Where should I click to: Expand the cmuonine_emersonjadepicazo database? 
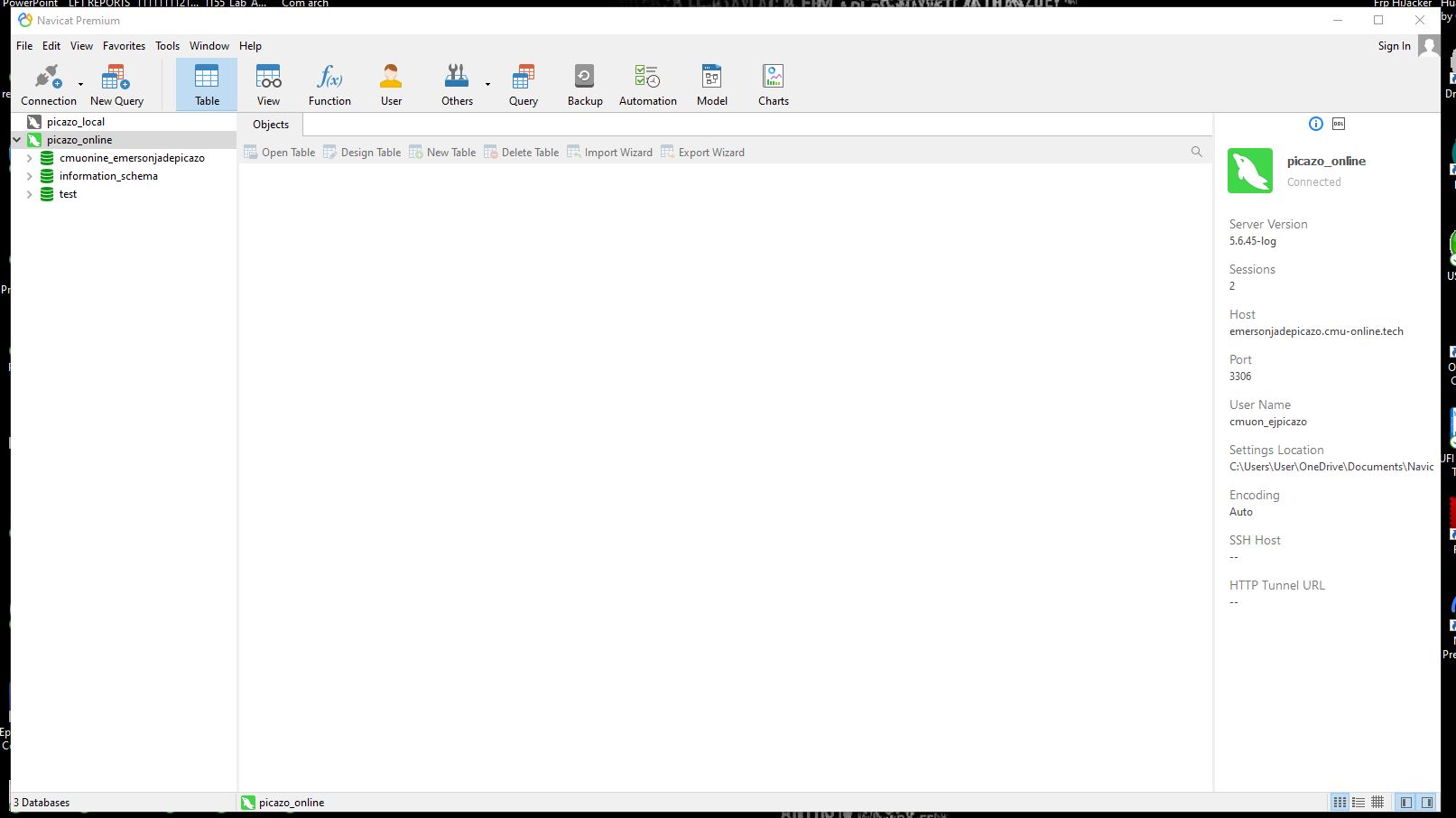pyautogui.click(x=30, y=158)
